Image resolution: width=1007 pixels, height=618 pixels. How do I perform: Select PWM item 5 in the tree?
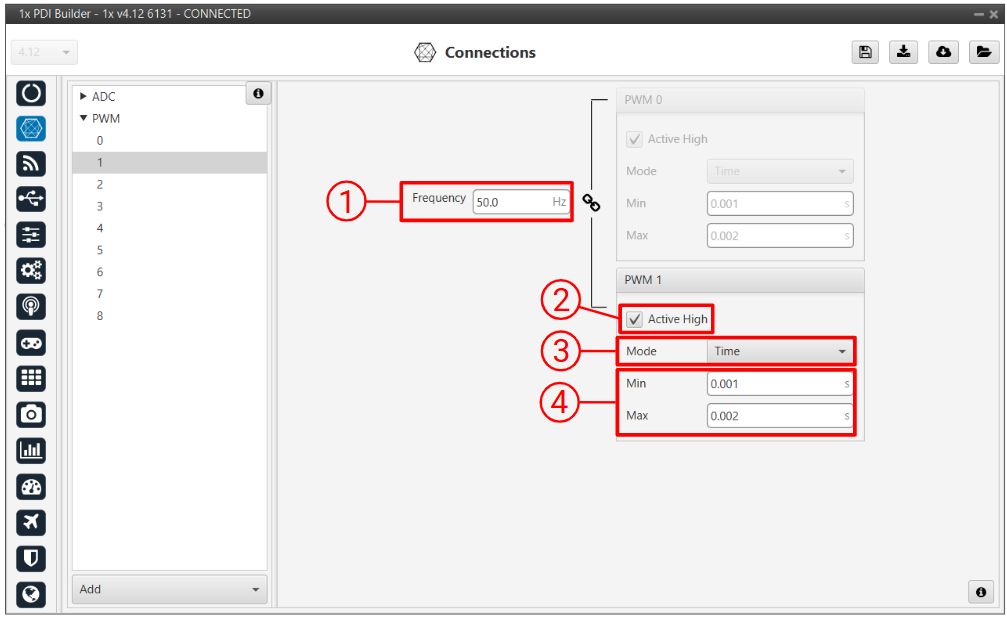[x=100, y=250]
